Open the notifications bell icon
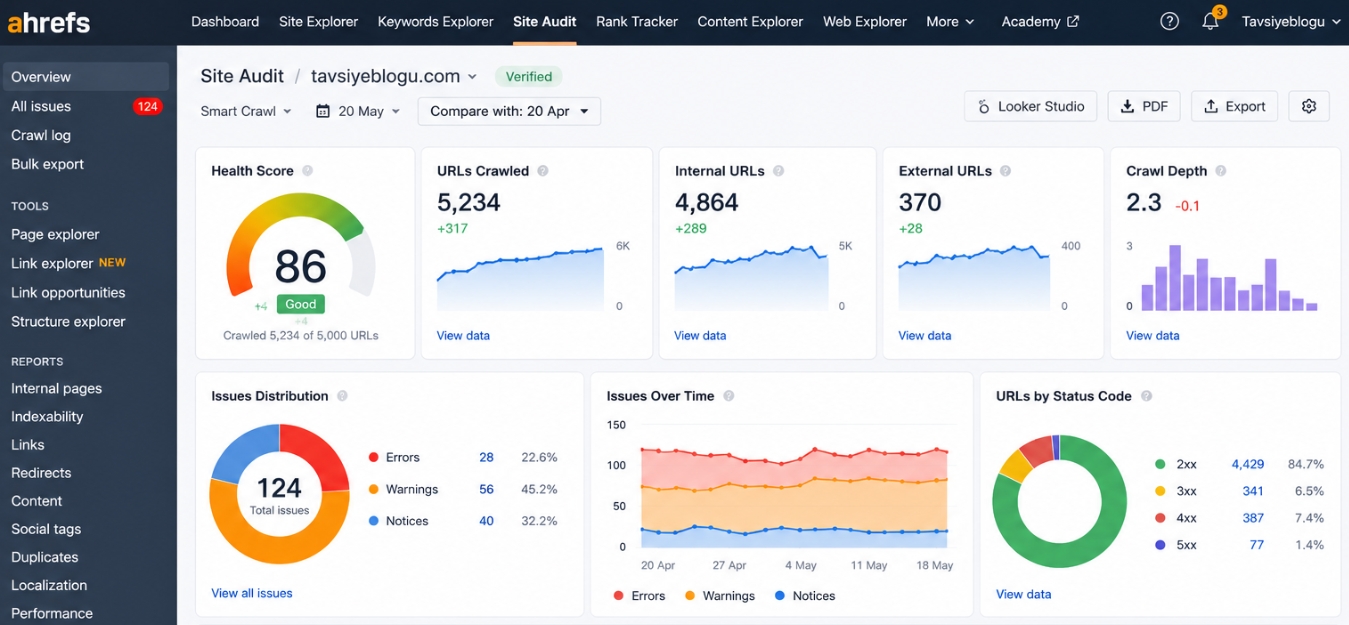 pos(1210,21)
